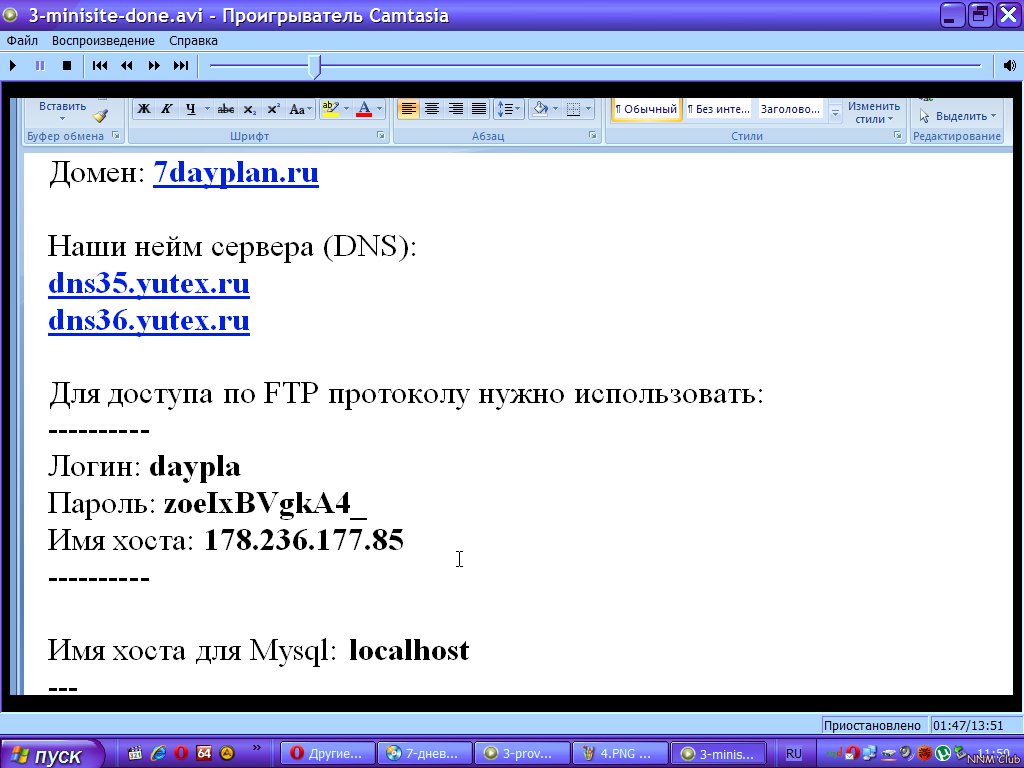Click the dns35.yutex.ru link

(149, 285)
